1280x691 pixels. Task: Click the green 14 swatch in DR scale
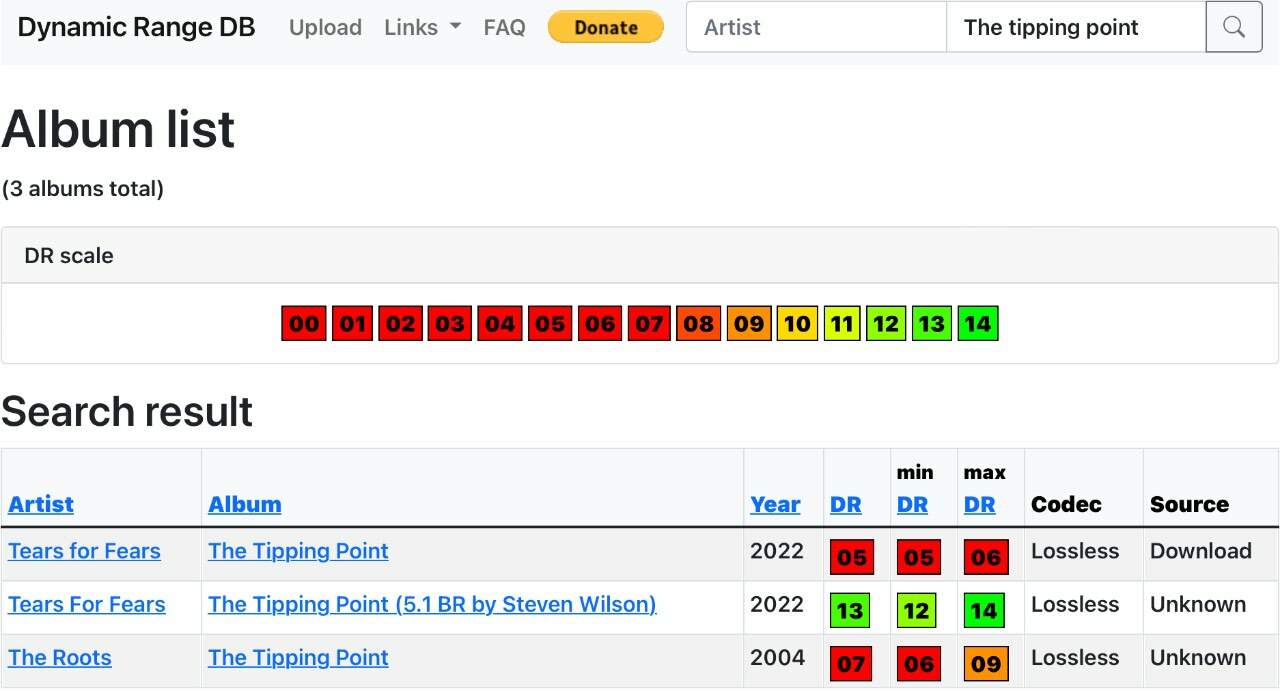point(978,323)
